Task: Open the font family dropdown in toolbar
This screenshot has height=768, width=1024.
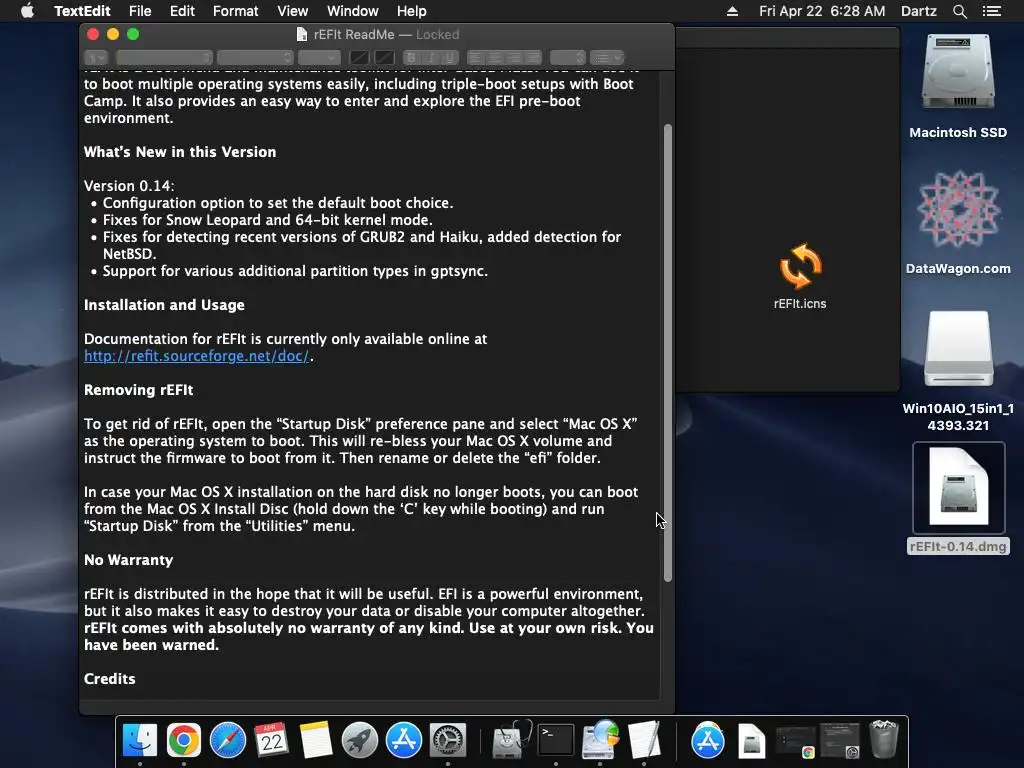Action: pyautogui.click(x=164, y=57)
